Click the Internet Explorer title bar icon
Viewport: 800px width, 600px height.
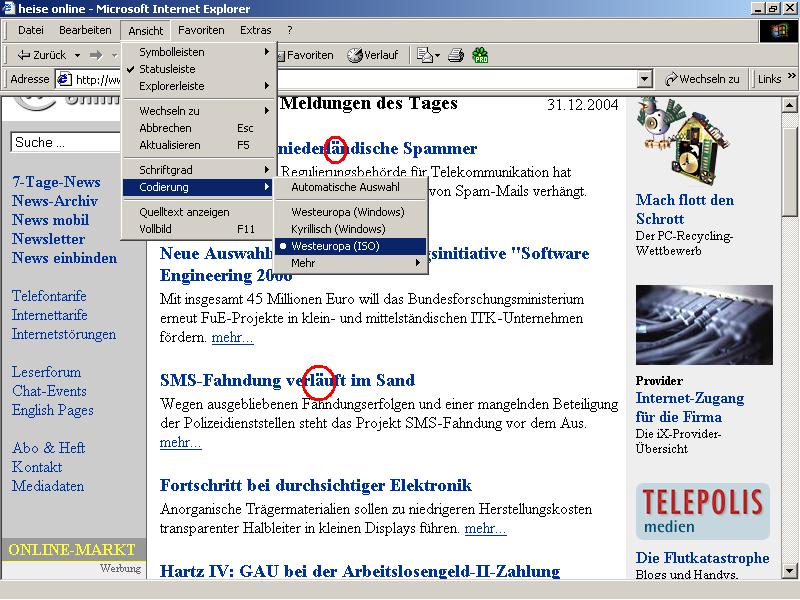(9, 8)
